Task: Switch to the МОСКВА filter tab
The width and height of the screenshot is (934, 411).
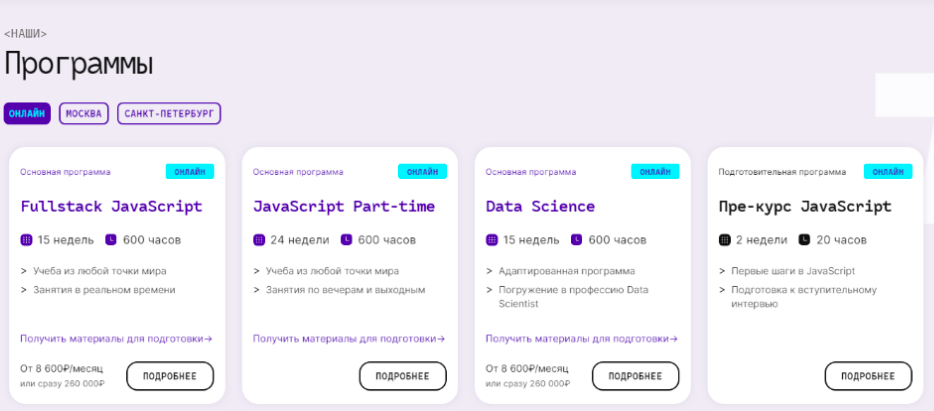Action: 83,114
